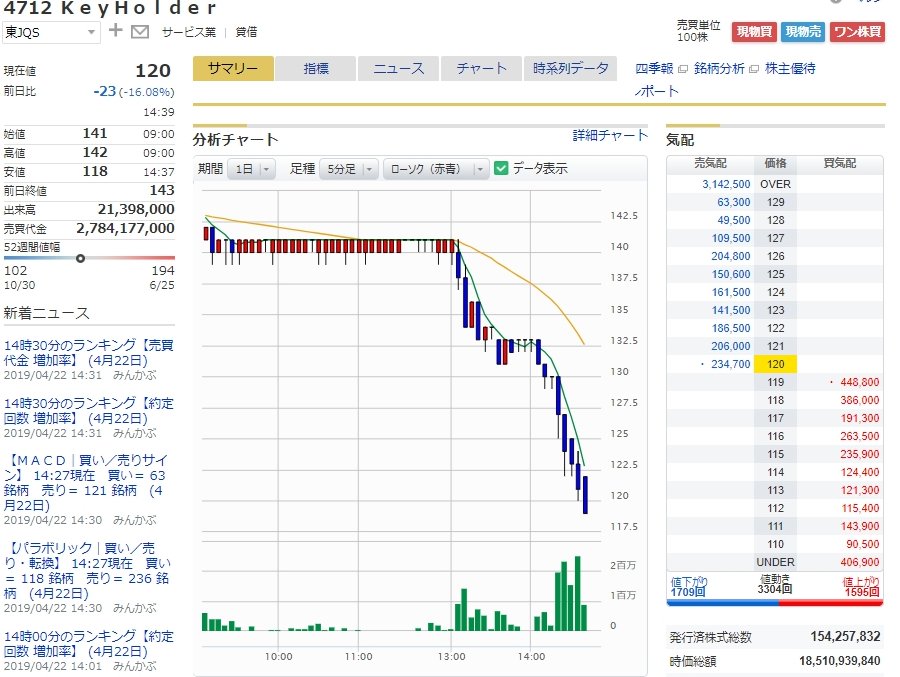The width and height of the screenshot is (900, 677).
Task: Click the 52週間値幅 range slider marker
Action: coord(80,258)
